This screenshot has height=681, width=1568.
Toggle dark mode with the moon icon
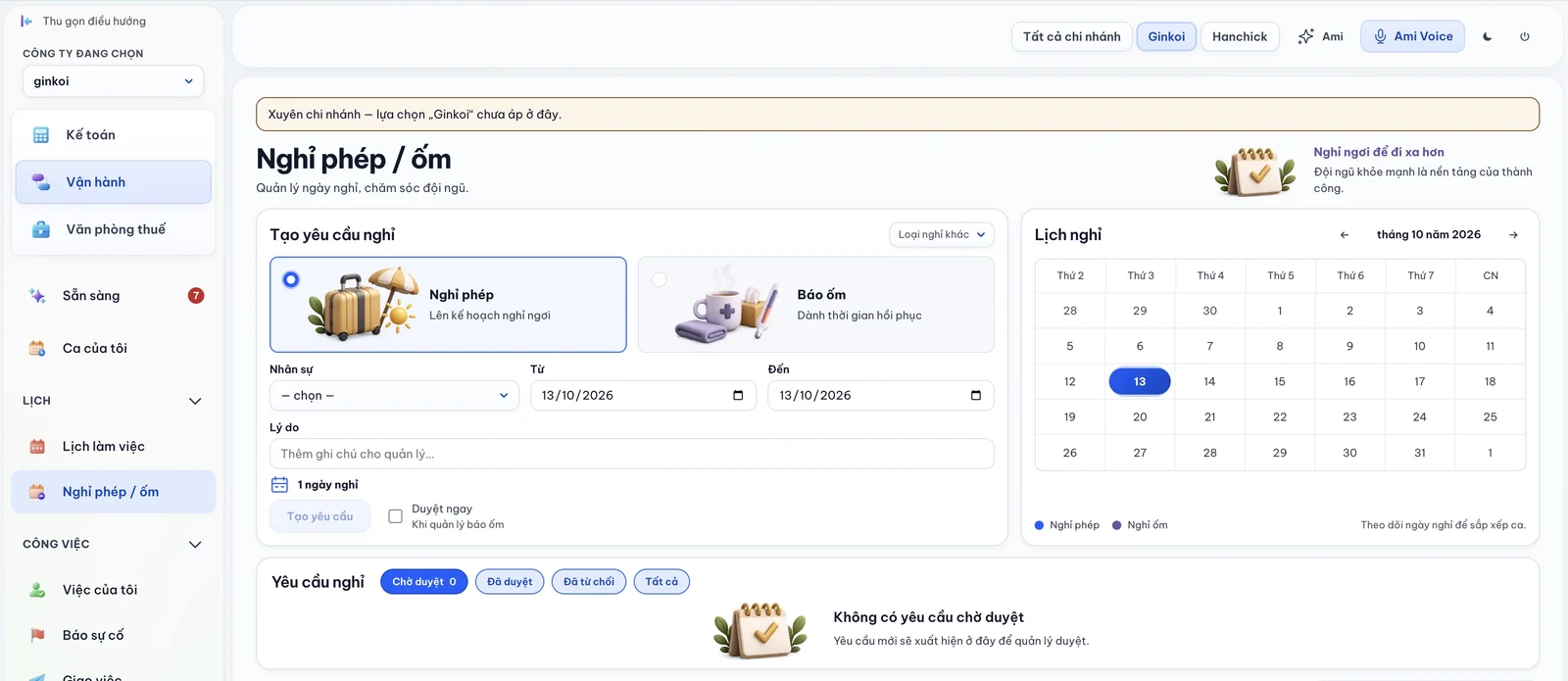pyautogui.click(x=1488, y=36)
